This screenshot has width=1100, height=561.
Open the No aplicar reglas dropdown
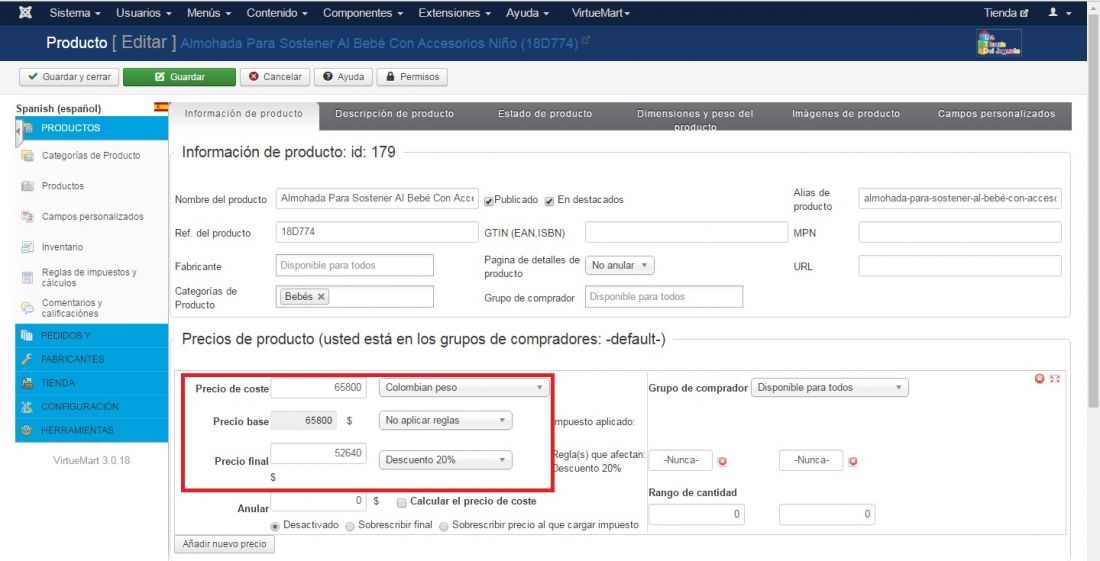445,420
